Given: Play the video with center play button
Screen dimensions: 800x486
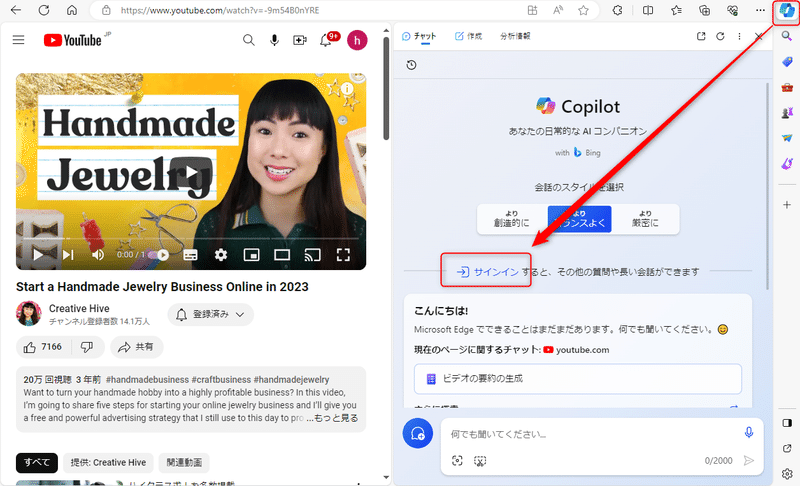Looking at the screenshot, I should [191, 172].
